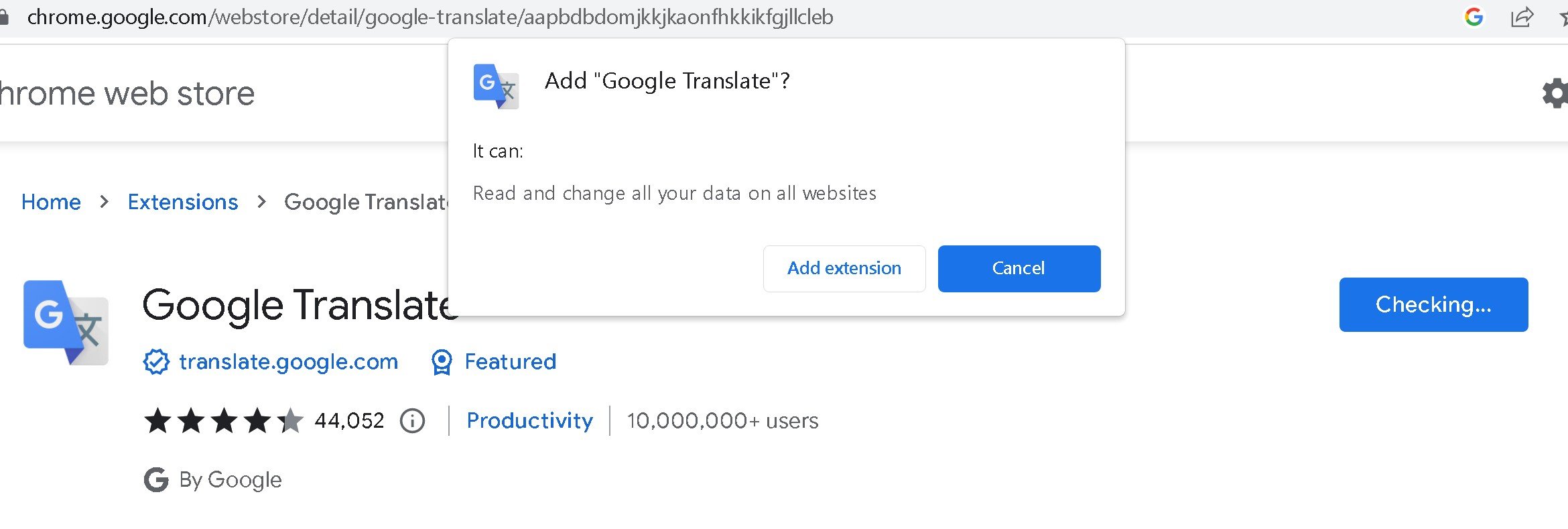Screen dimensions: 1568x529
Task: Click the Add extension button
Action: [844, 268]
